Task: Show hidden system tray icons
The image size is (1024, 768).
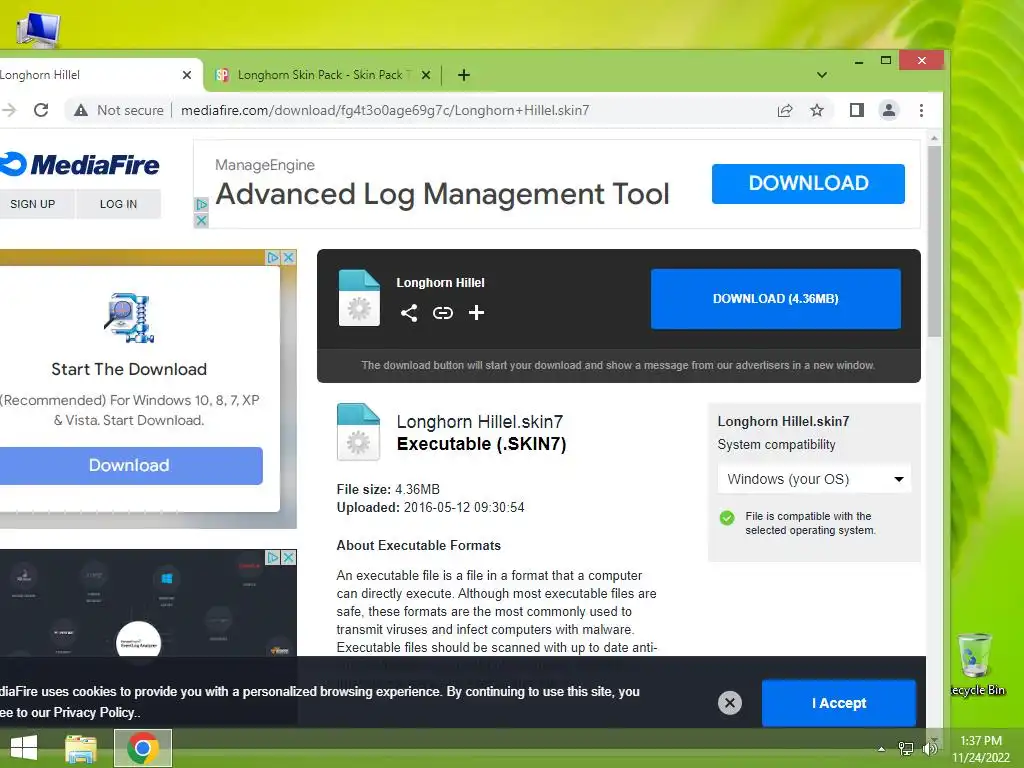Action: pyautogui.click(x=881, y=749)
